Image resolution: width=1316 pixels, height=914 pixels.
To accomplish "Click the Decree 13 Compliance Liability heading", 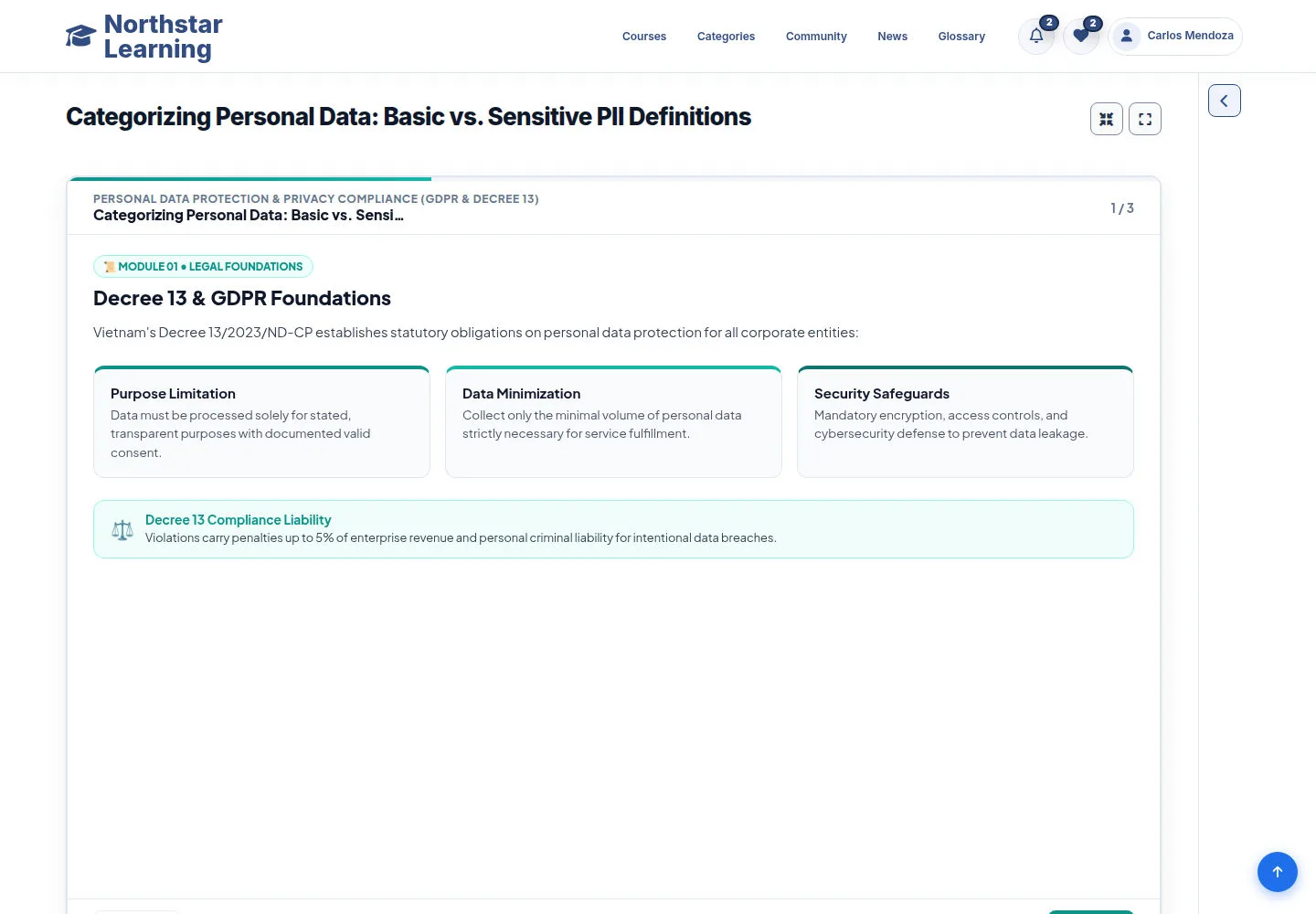I will [238, 520].
